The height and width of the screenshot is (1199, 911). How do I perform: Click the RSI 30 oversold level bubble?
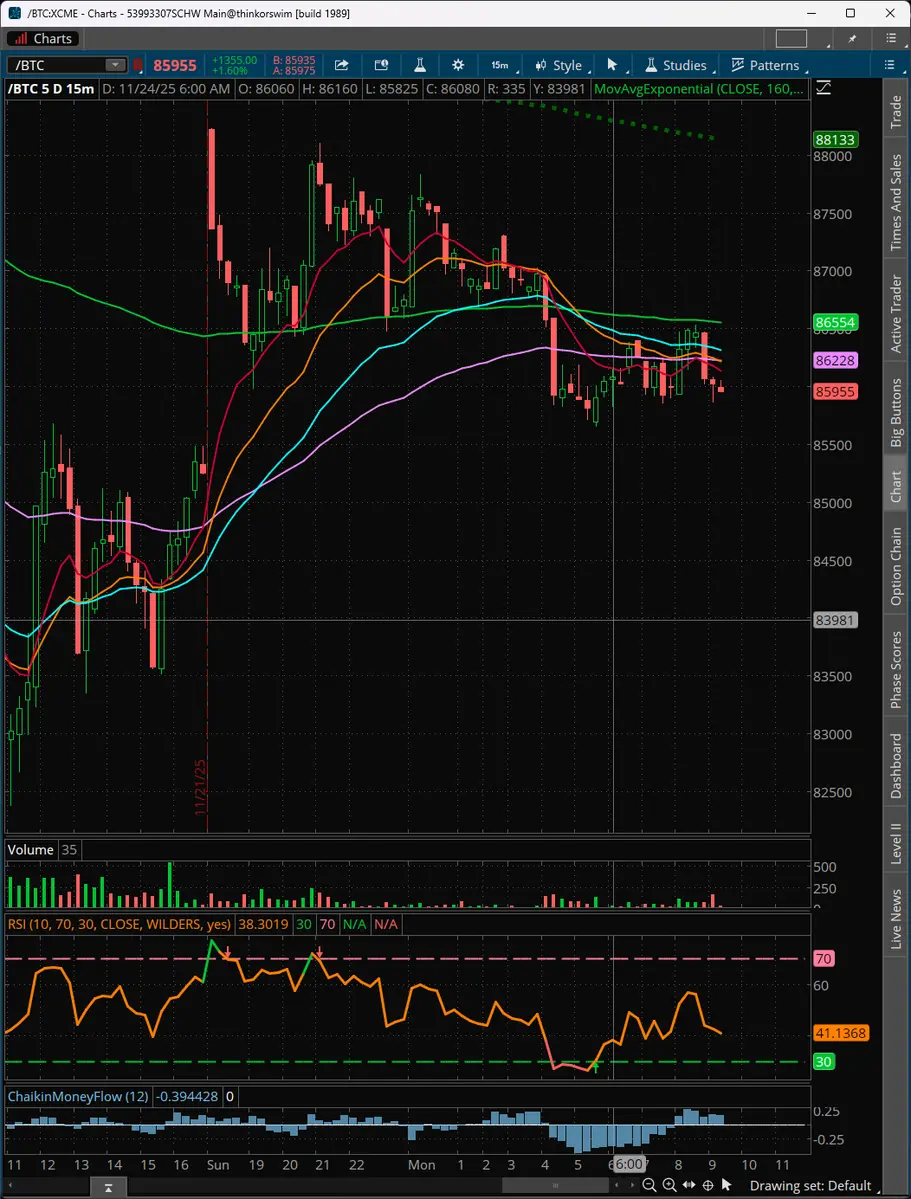pyautogui.click(x=822, y=1061)
